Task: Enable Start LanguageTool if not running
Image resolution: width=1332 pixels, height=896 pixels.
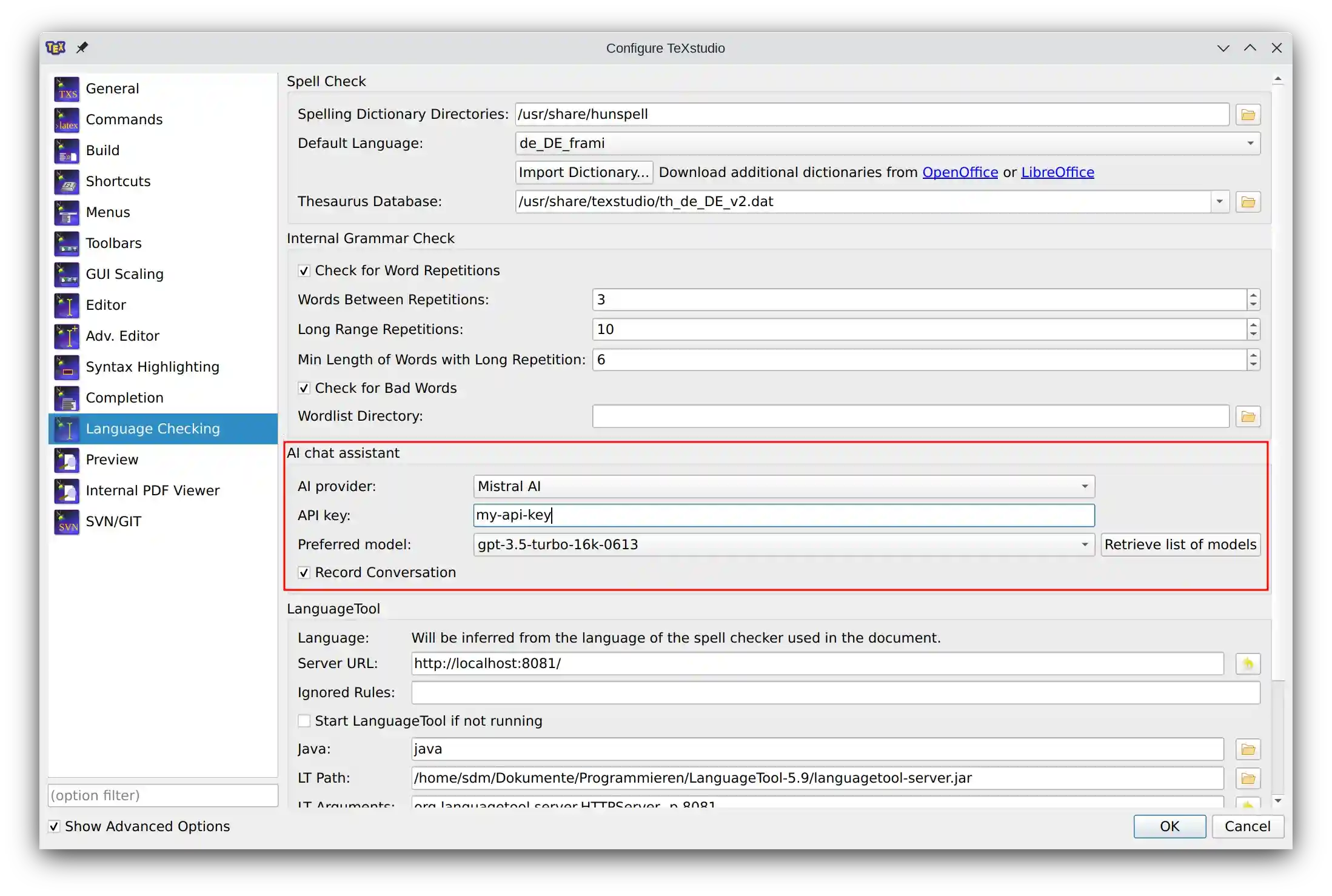Action: tap(304, 721)
